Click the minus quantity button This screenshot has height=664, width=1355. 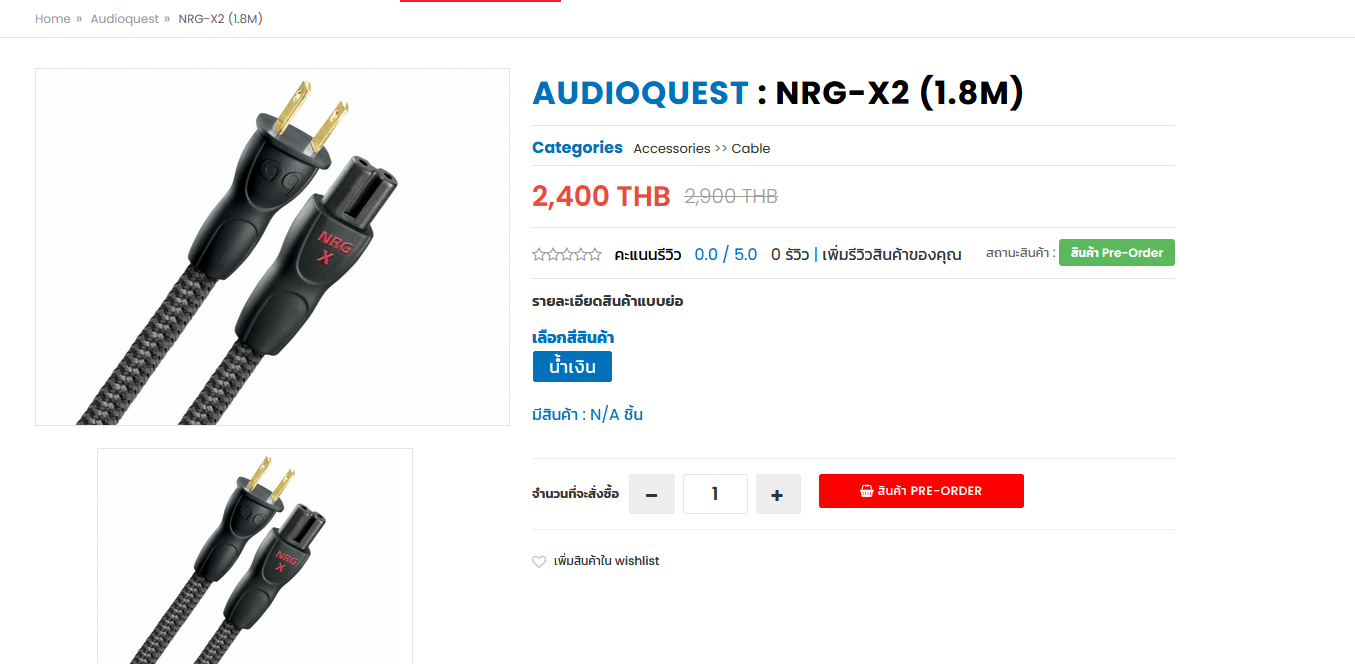[652, 494]
